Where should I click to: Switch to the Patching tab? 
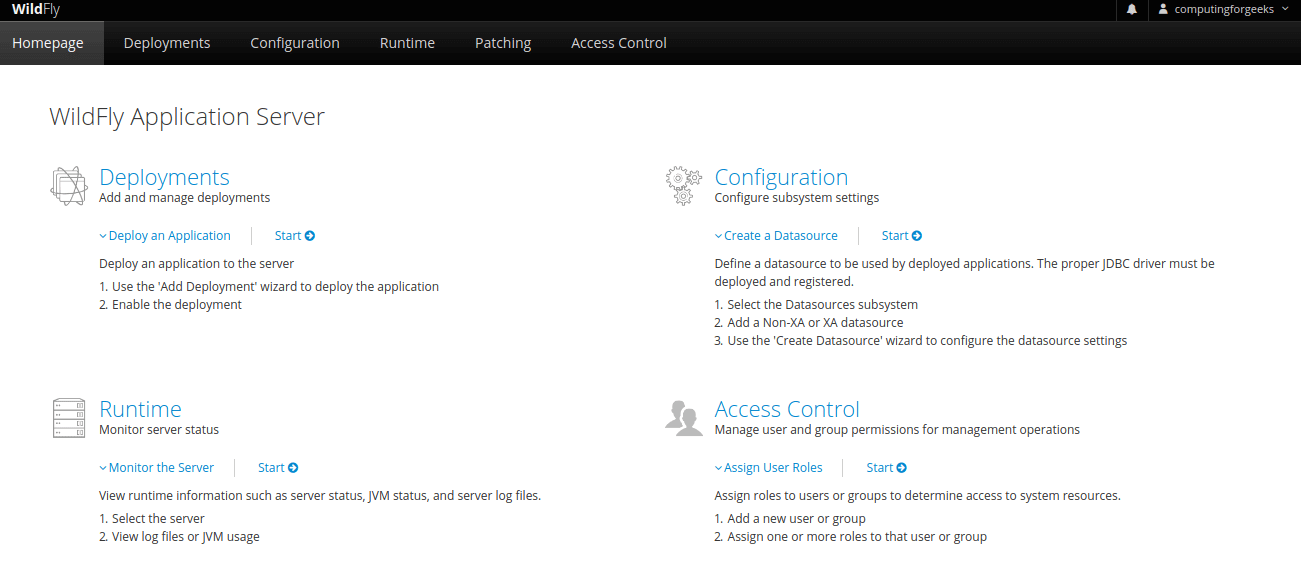coord(503,43)
